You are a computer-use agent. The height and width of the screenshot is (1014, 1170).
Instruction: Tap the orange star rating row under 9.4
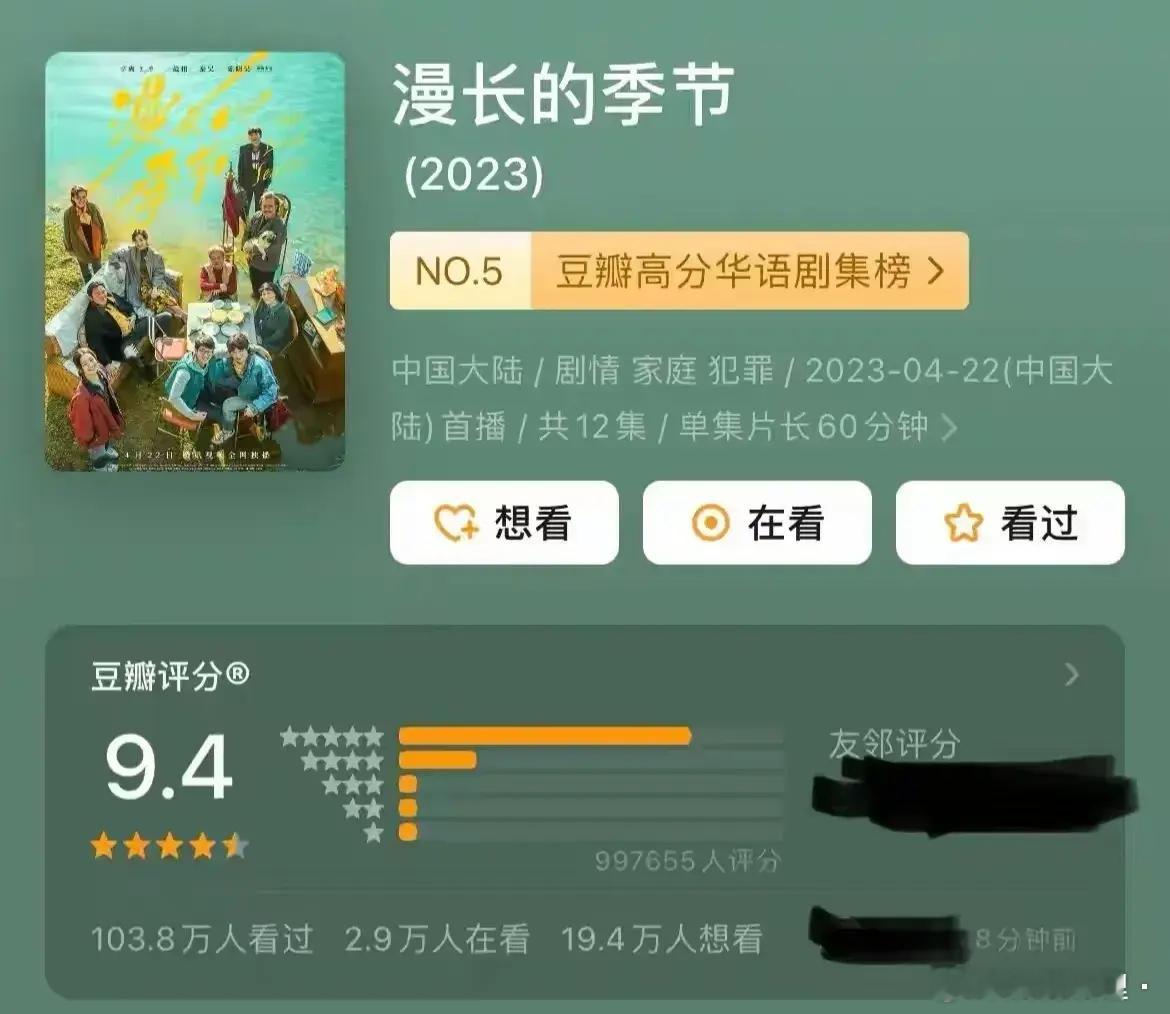click(x=169, y=846)
